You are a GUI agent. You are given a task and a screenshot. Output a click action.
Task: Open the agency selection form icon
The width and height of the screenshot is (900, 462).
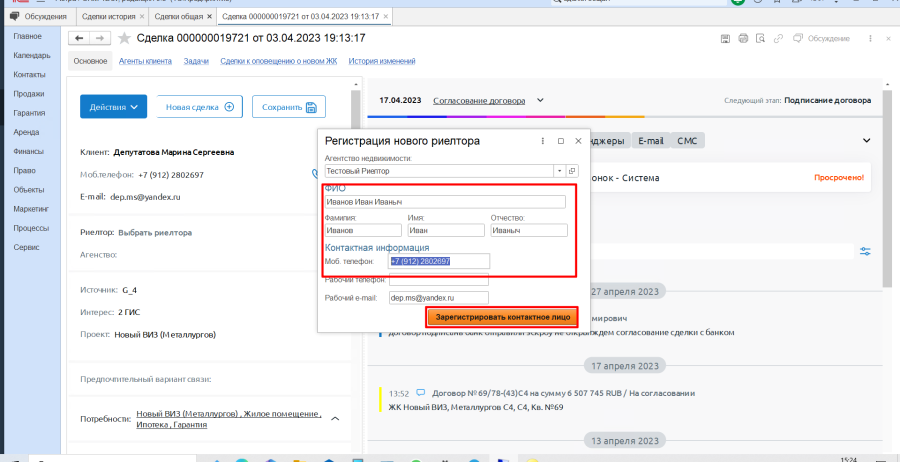click(x=573, y=171)
